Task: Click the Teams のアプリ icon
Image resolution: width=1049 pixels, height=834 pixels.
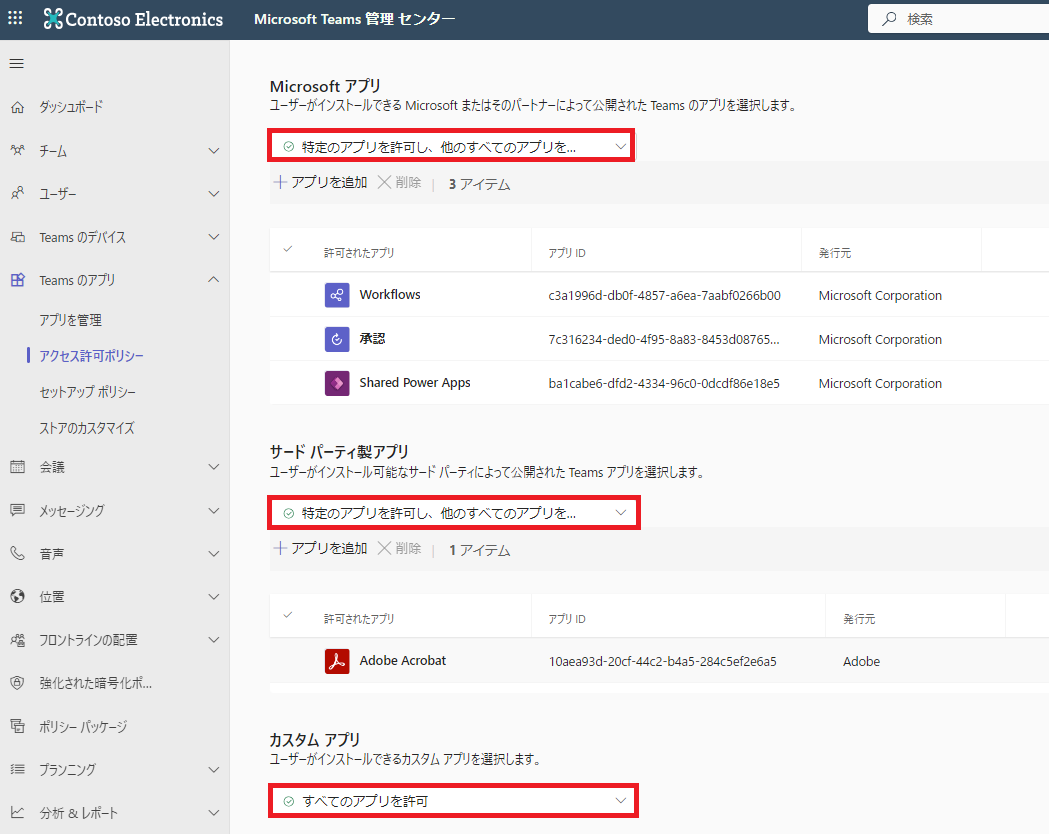Action: tap(17, 280)
